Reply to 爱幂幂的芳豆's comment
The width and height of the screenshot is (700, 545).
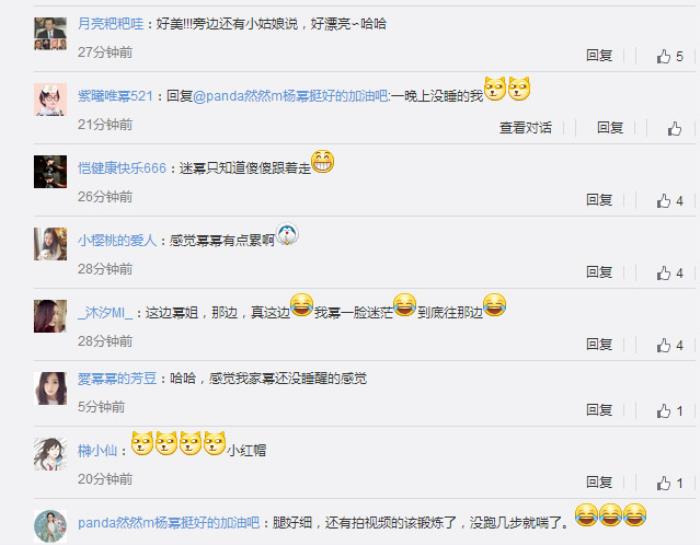tap(599, 410)
